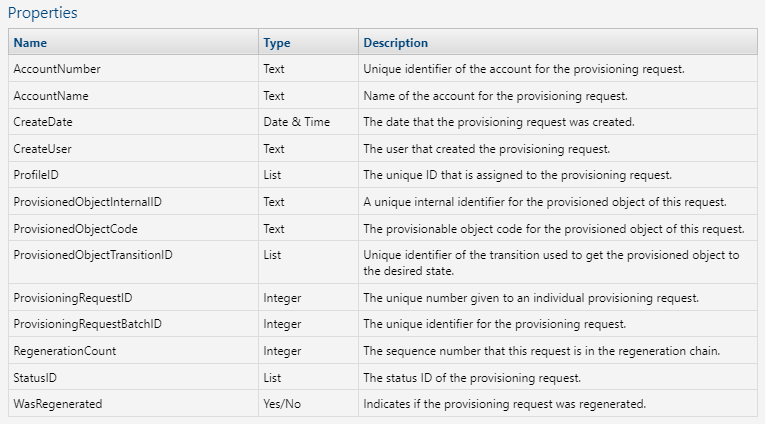The height and width of the screenshot is (424, 765).
Task: Click description 'Indicates if the provisioning request was regenerated'
Action: coord(505,404)
